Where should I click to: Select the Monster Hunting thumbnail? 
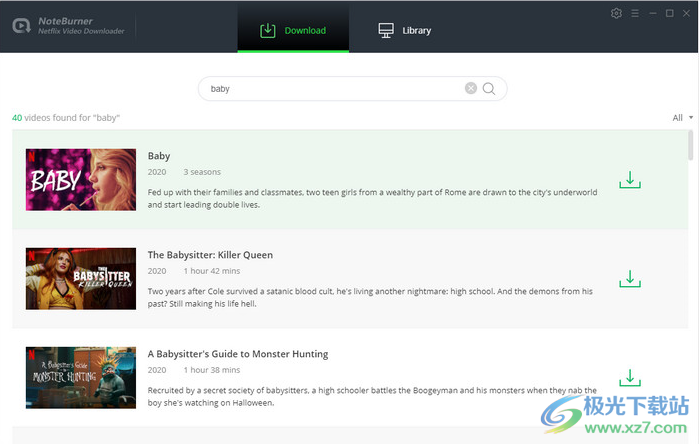(x=81, y=378)
